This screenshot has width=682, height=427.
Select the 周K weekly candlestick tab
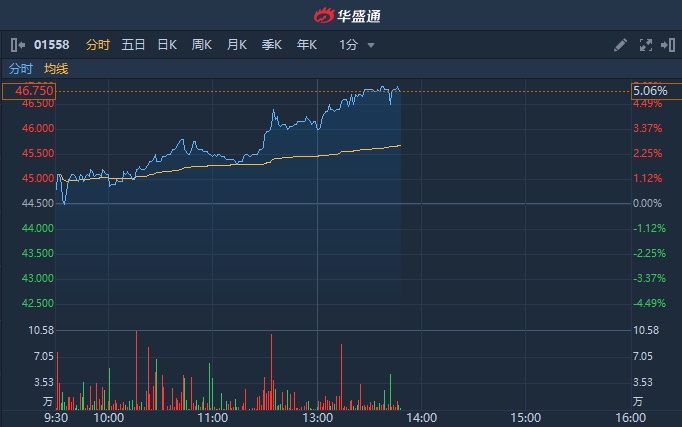tap(202, 45)
